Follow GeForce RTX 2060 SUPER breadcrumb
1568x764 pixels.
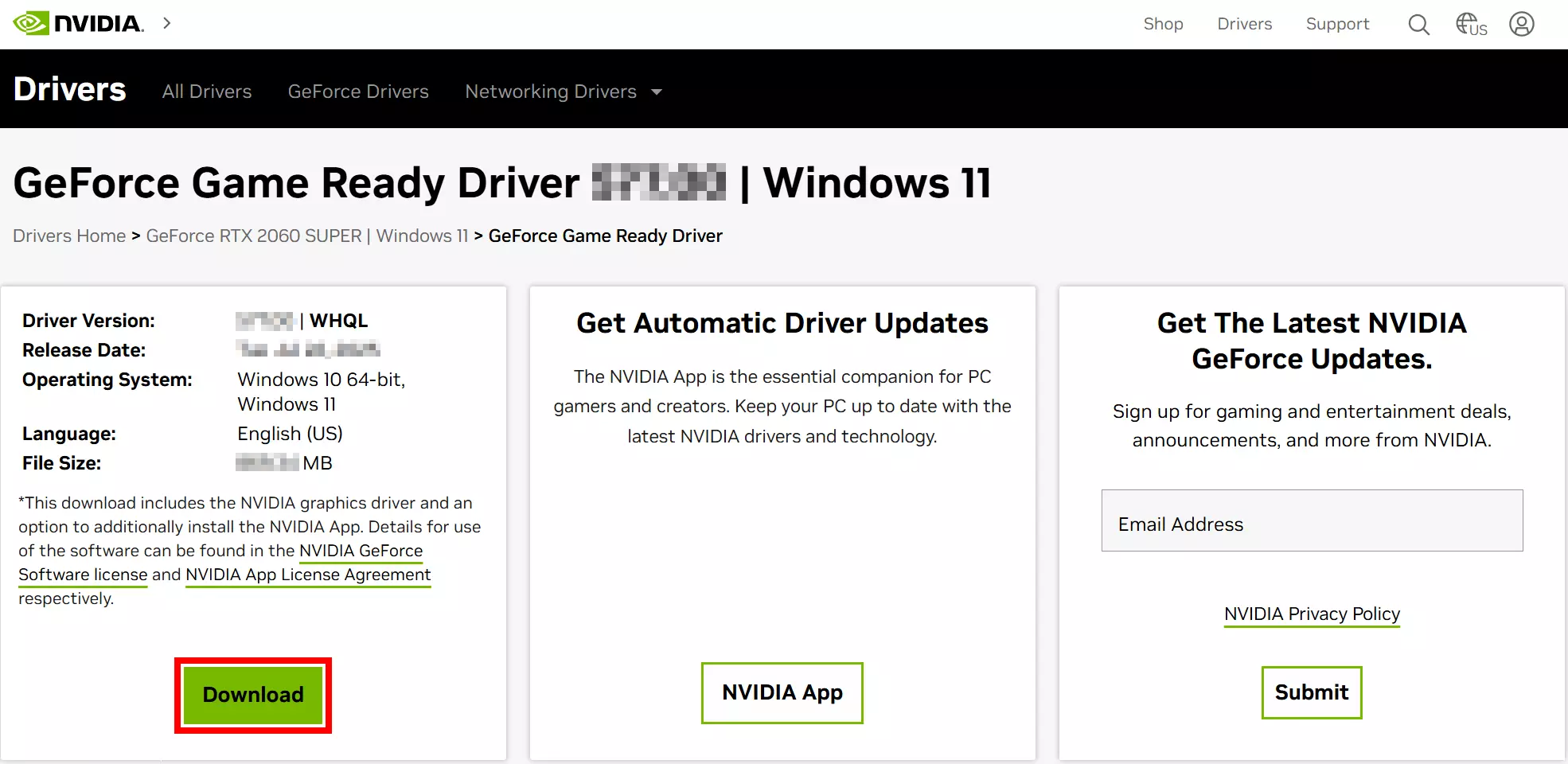[307, 236]
